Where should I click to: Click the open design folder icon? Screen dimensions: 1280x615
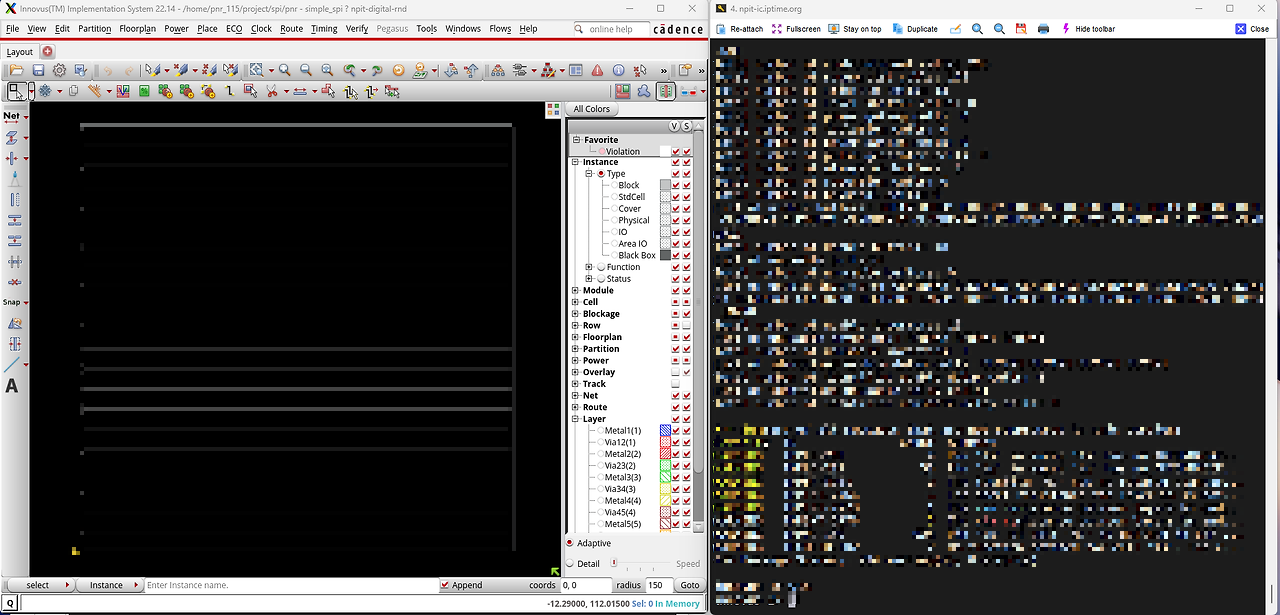coord(16,71)
